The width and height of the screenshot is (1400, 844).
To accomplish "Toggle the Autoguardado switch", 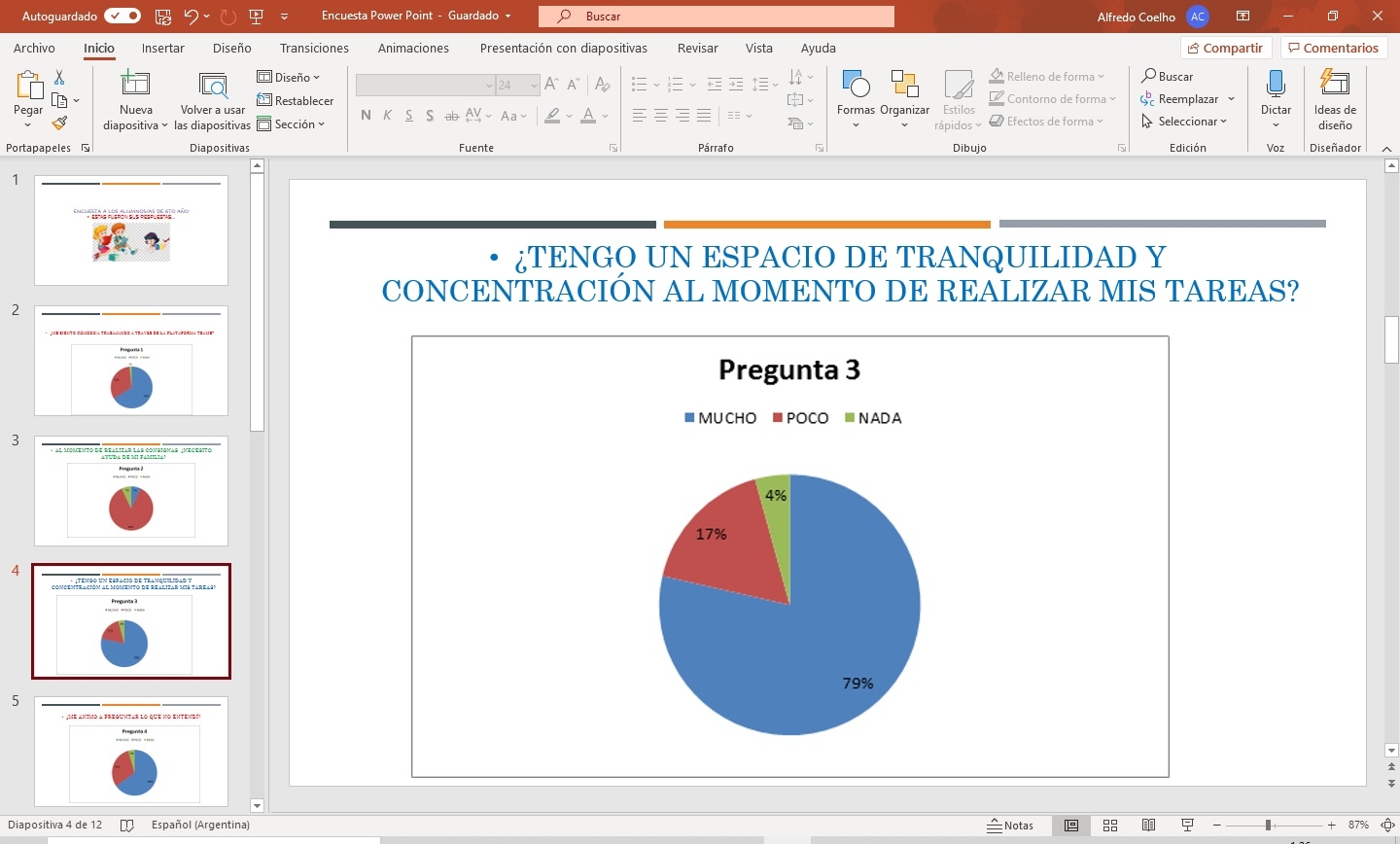I will click(x=122, y=17).
